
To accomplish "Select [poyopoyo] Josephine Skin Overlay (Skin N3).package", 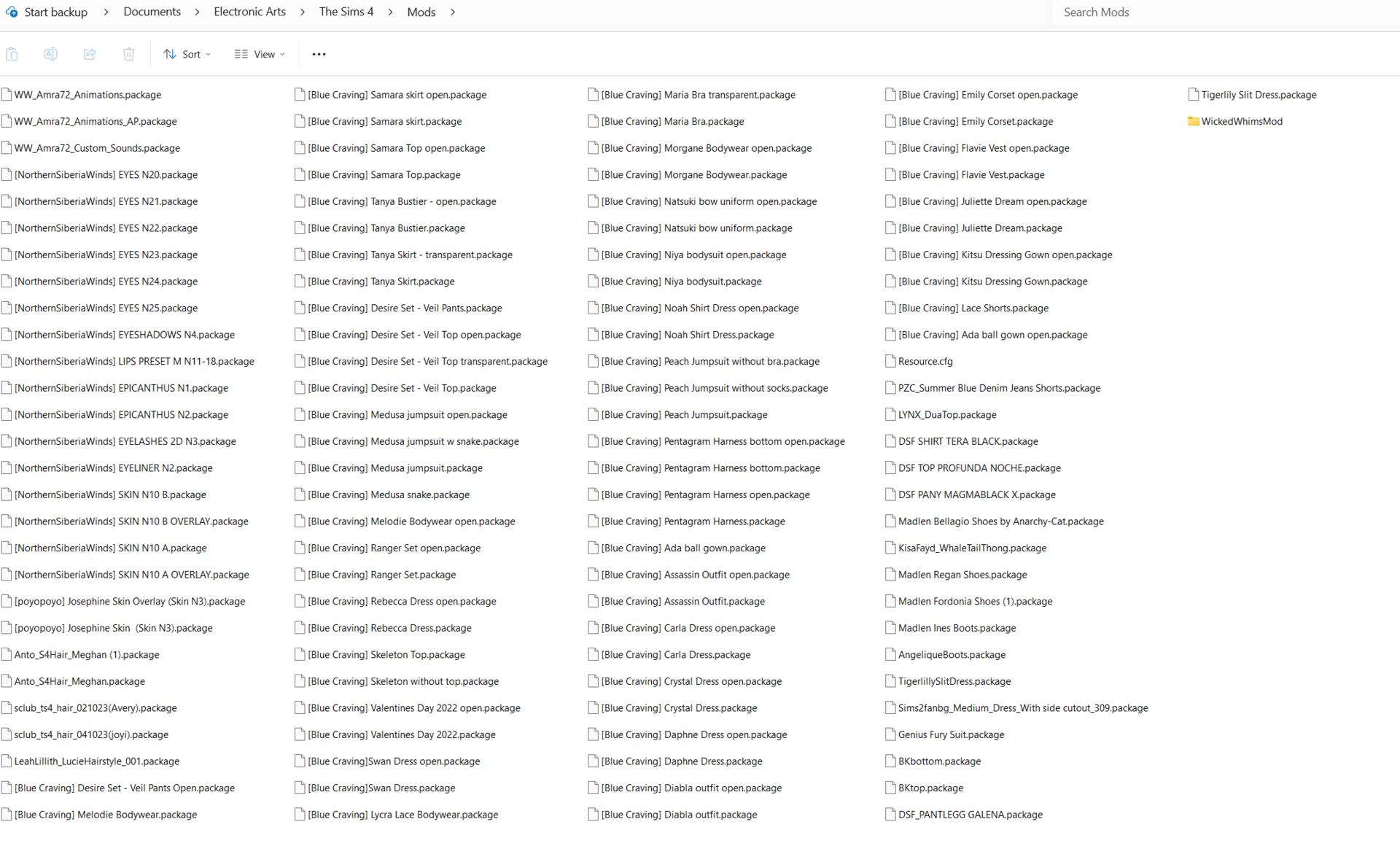I will tap(123, 601).
